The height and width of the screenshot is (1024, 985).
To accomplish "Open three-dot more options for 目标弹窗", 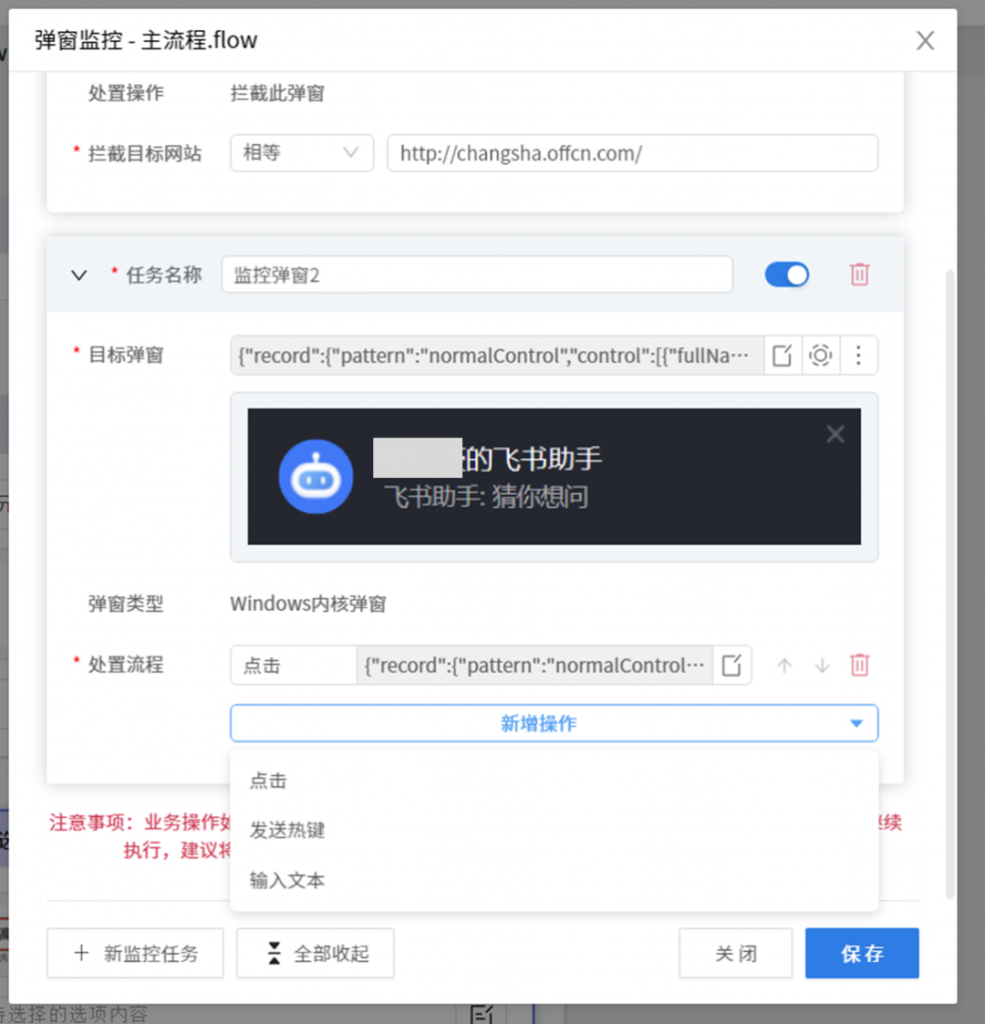I will click(859, 355).
